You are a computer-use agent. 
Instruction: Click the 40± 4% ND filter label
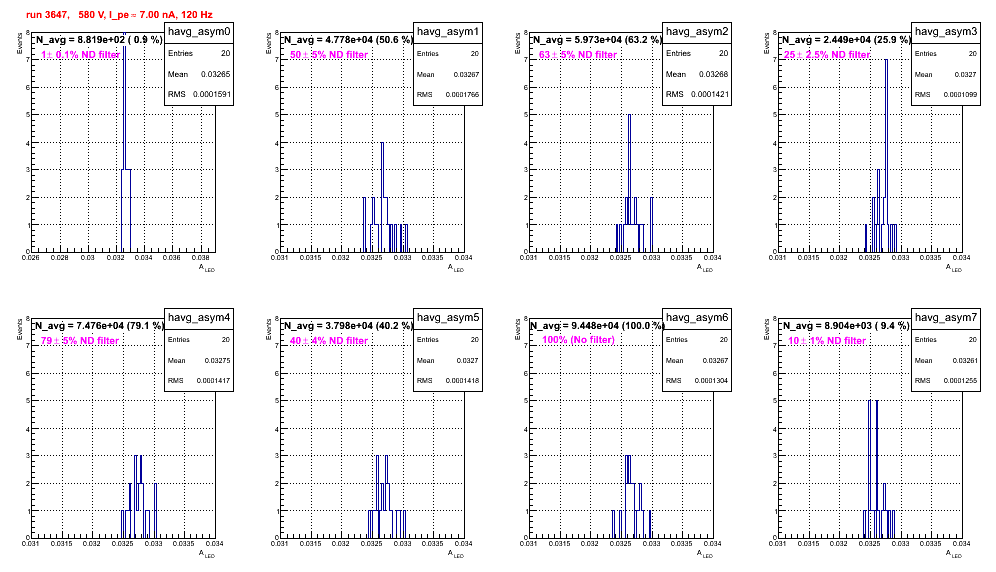329,341
